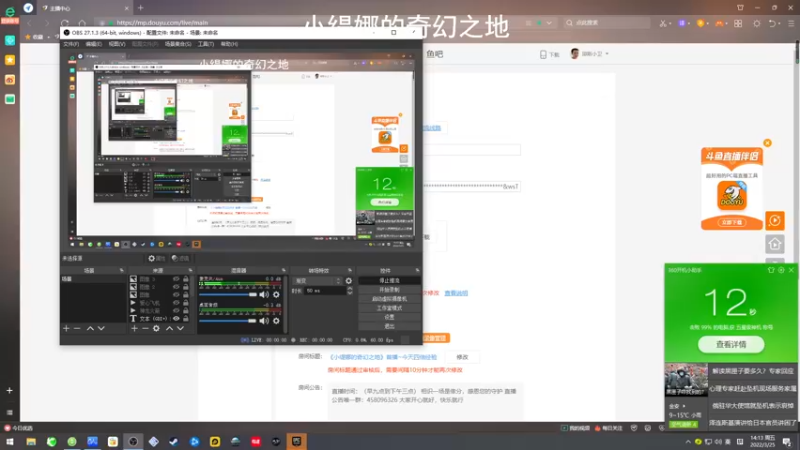The height and width of the screenshot is (450, 800).
Task: Toggle lock on 图像 2 source
Action: pyautogui.click(x=186, y=287)
